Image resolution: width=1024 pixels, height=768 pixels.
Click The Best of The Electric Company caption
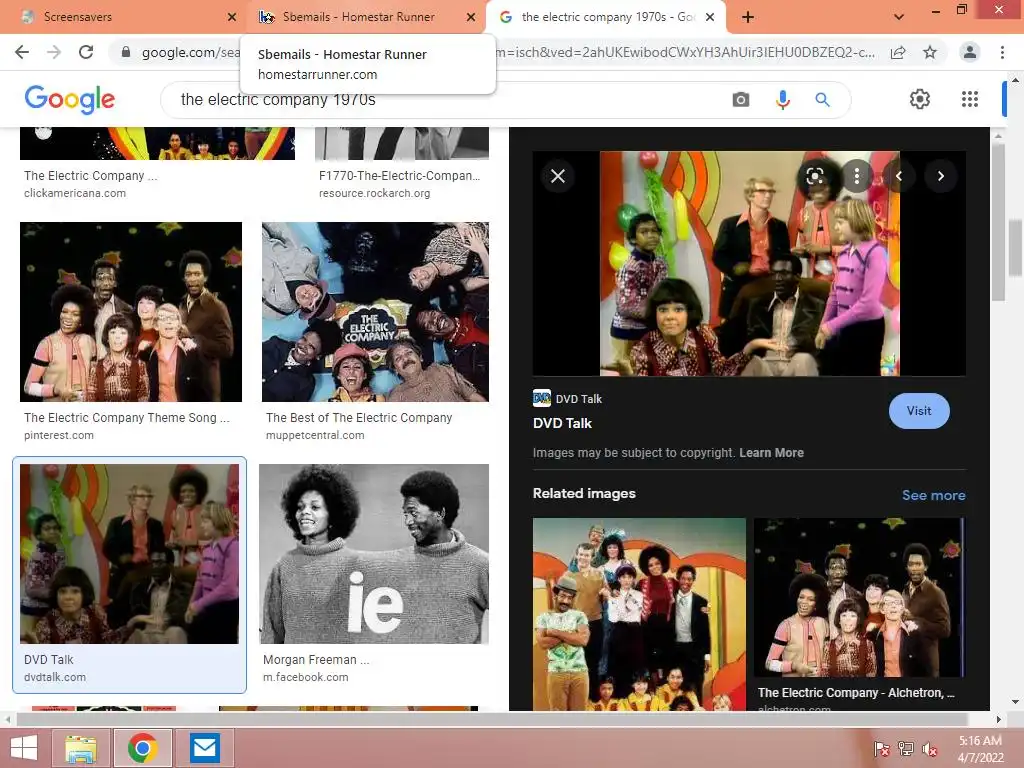pyautogui.click(x=359, y=418)
